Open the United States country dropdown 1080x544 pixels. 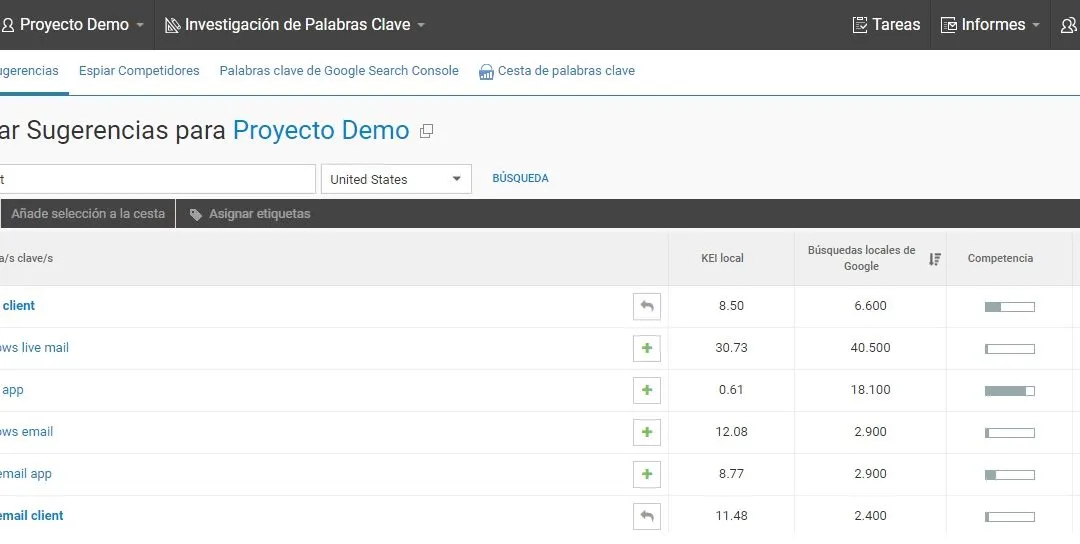point(396,179)
